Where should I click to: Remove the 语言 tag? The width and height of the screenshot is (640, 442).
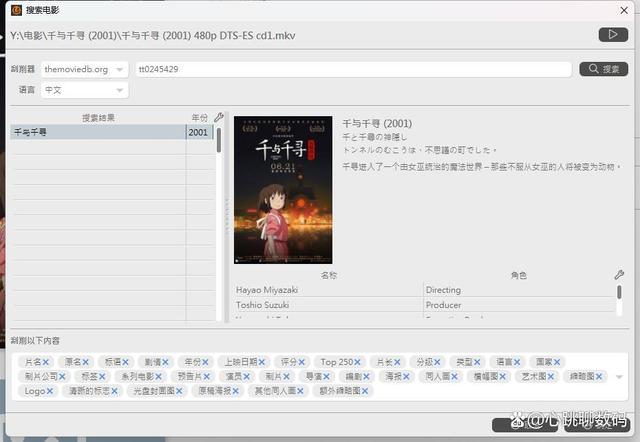tap(517, 362)
